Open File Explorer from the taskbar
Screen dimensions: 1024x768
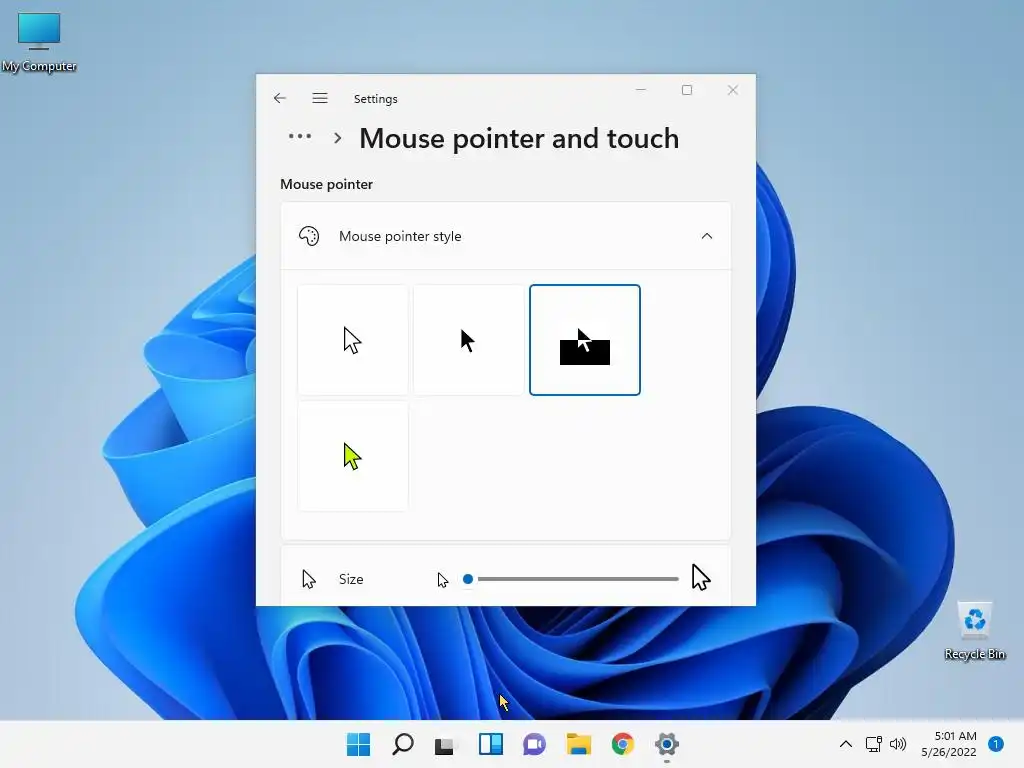click(x=579, y=744)
